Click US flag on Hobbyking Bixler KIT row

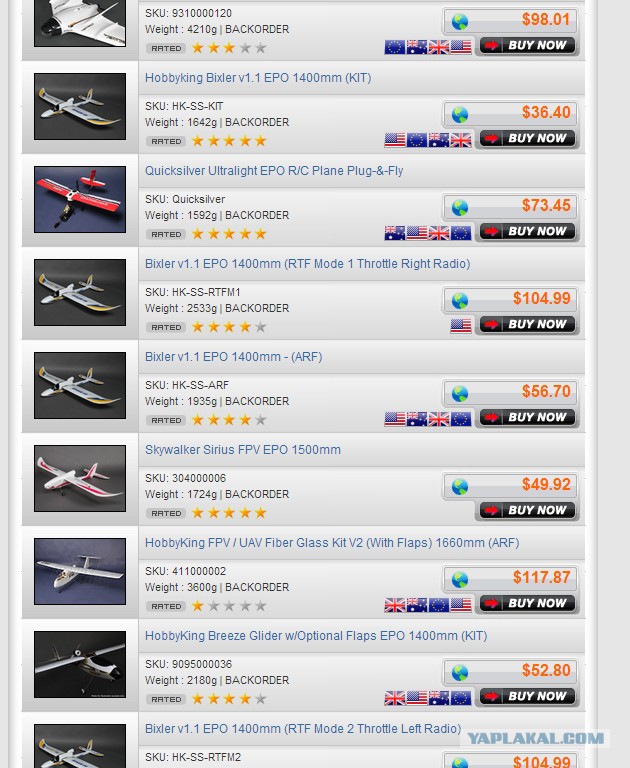pyautogui.click(x=395, y=140)
